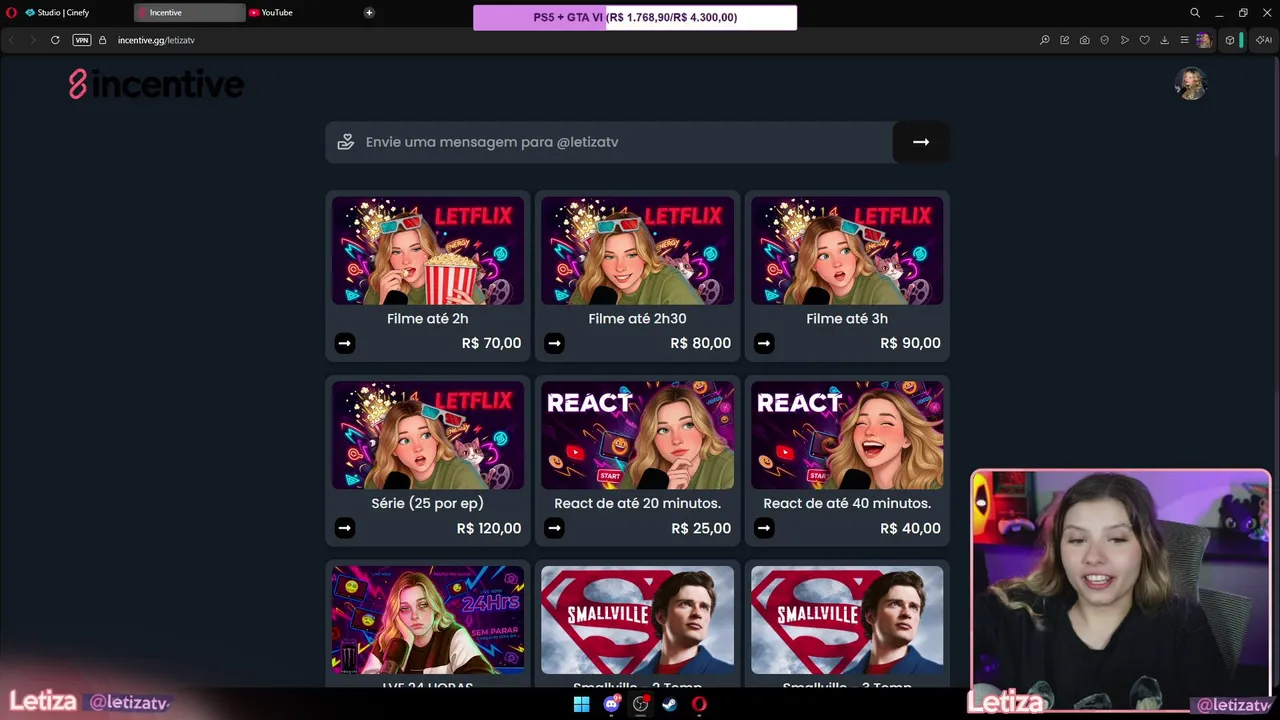
Task: Open the Filme até 3h thumbnail
Action: (847, 250)
